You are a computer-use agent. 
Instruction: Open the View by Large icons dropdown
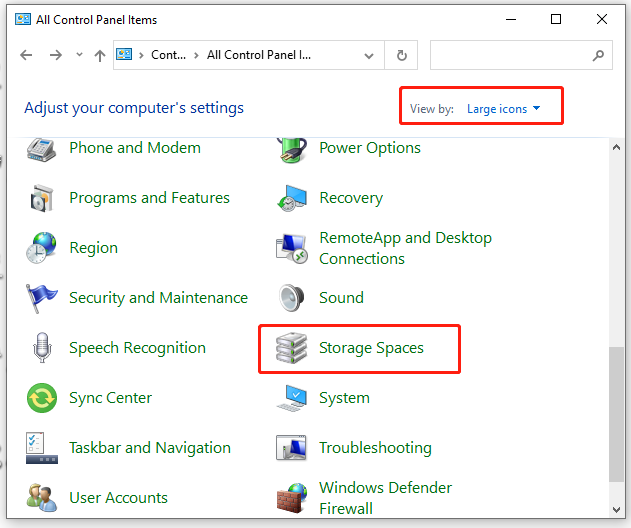(x=503, y=109)
